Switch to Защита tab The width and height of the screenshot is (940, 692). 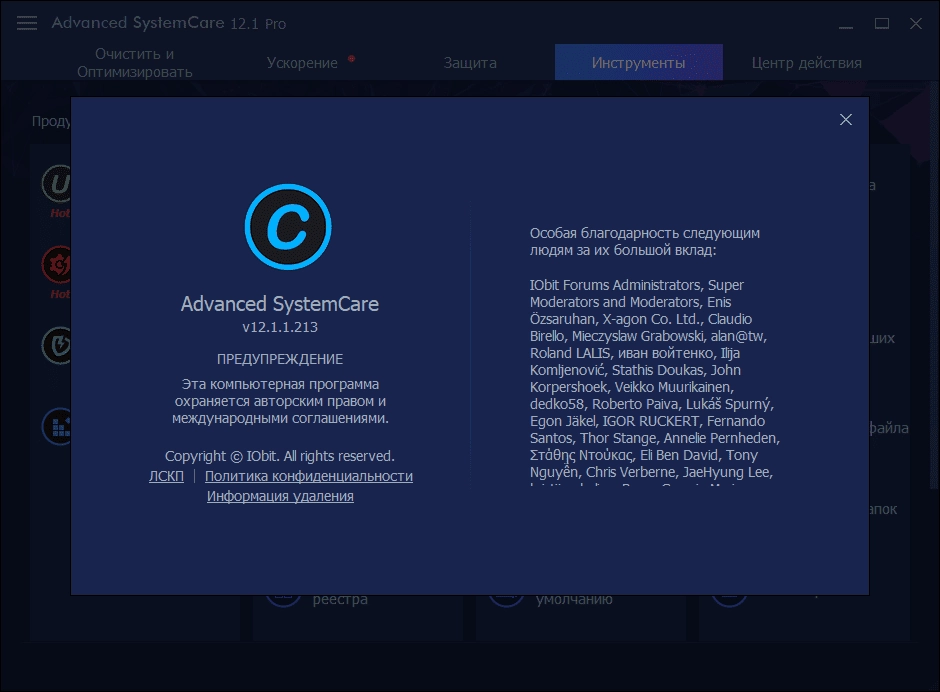[470, 62]
